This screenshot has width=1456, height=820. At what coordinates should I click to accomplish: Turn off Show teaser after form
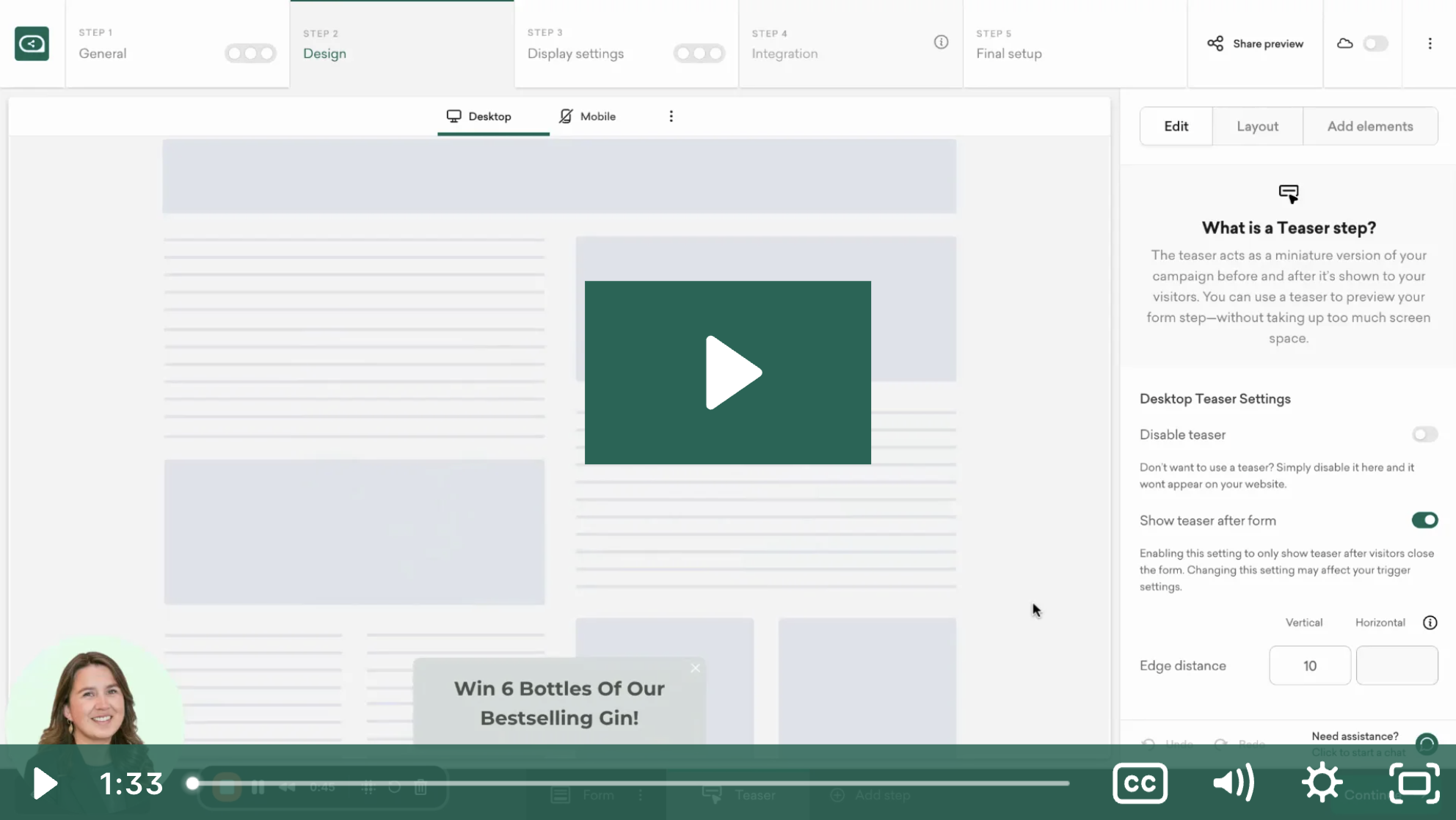[1424, 520]
